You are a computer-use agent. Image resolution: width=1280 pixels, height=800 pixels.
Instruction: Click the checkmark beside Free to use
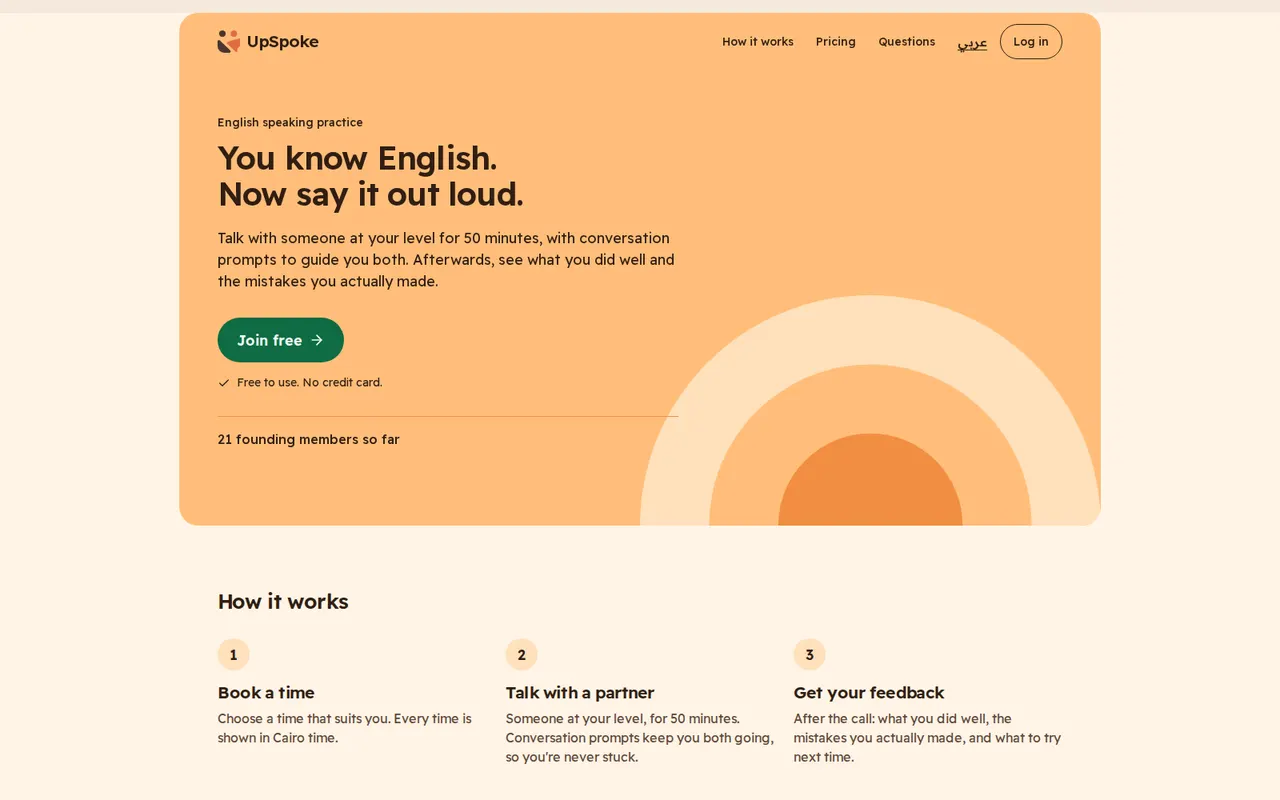point(224,383)
